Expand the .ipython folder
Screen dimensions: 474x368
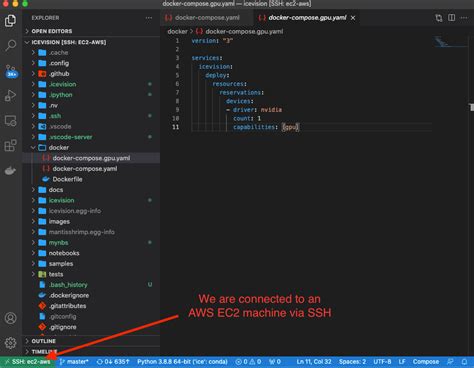pos(91,95)
